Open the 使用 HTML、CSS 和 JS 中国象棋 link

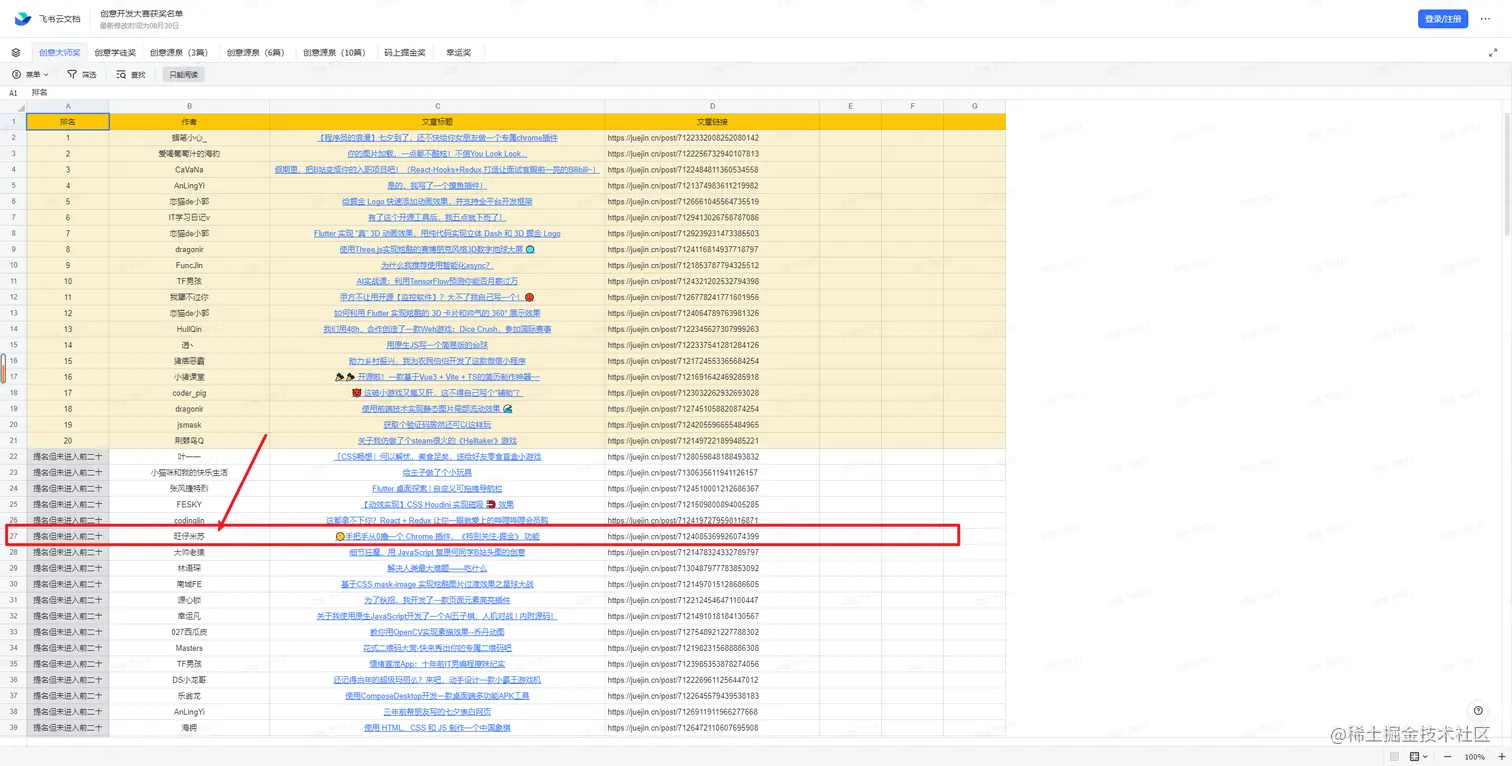coord(437,728)
